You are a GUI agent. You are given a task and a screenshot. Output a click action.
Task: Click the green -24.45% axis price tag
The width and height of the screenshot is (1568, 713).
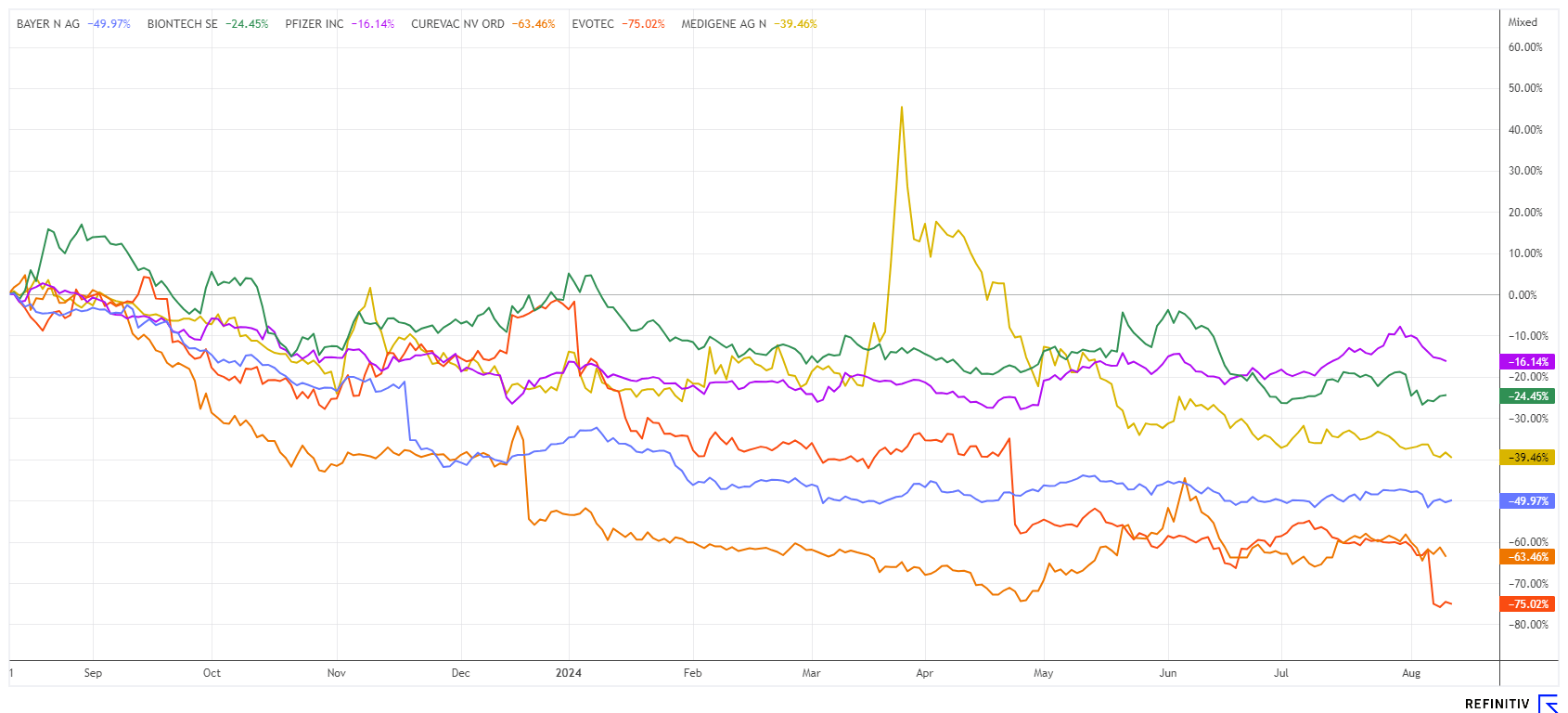point(1527,396)
